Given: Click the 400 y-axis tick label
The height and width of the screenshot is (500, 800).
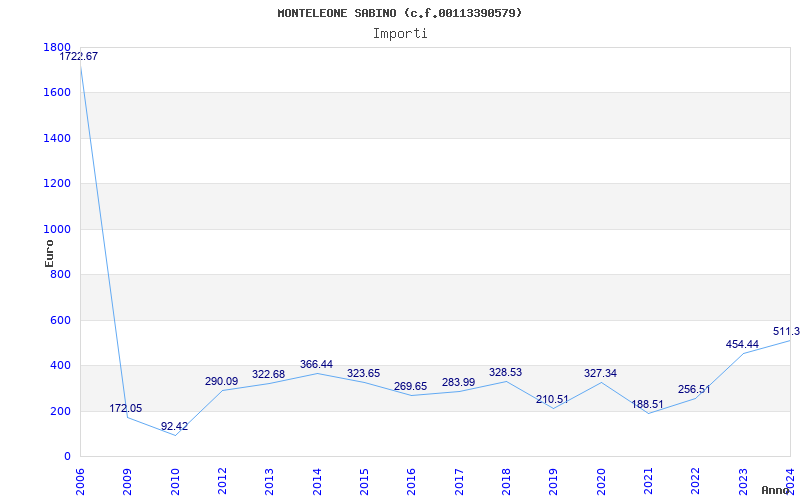Looking at the screenshot, I should [60, 366].
